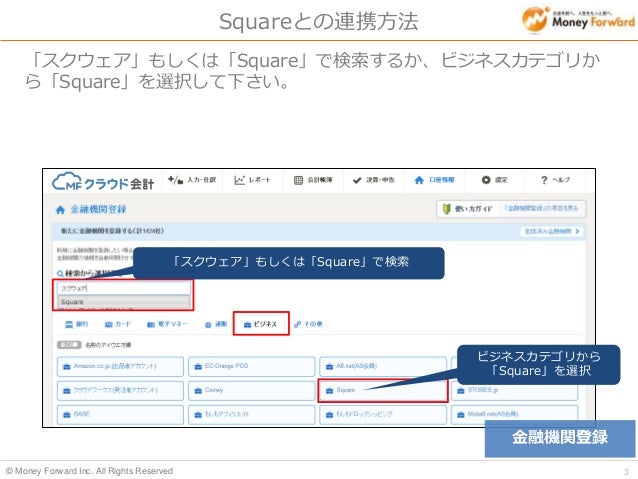Switch to the 銀行 category tab
Viewport: 638px width, 479px height.
pos(76,324)
